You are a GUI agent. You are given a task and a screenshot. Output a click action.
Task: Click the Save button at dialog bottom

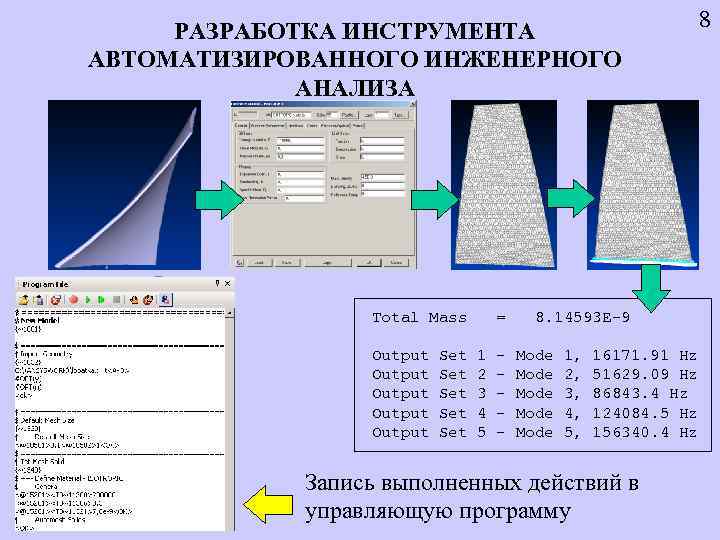[x=287, y=262]
